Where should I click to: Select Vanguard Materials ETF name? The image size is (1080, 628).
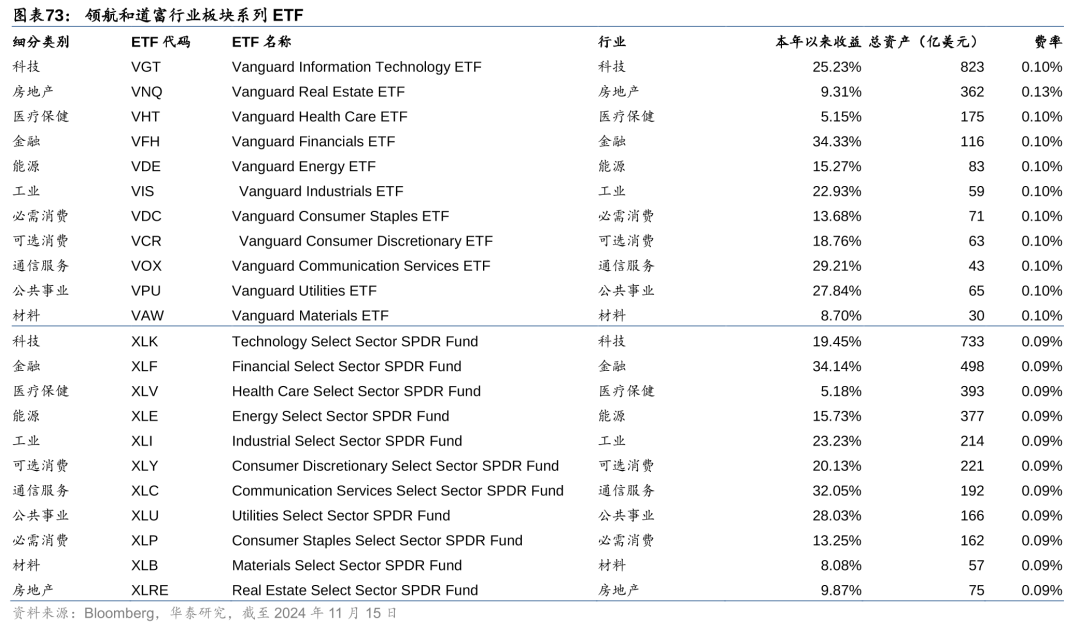click(x=310, y=316)
